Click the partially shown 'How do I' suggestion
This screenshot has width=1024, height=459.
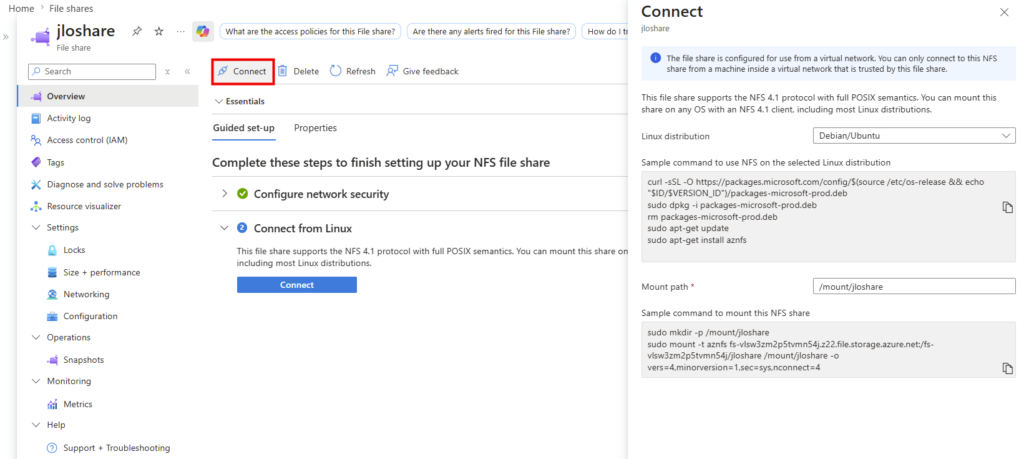[605, 31]
